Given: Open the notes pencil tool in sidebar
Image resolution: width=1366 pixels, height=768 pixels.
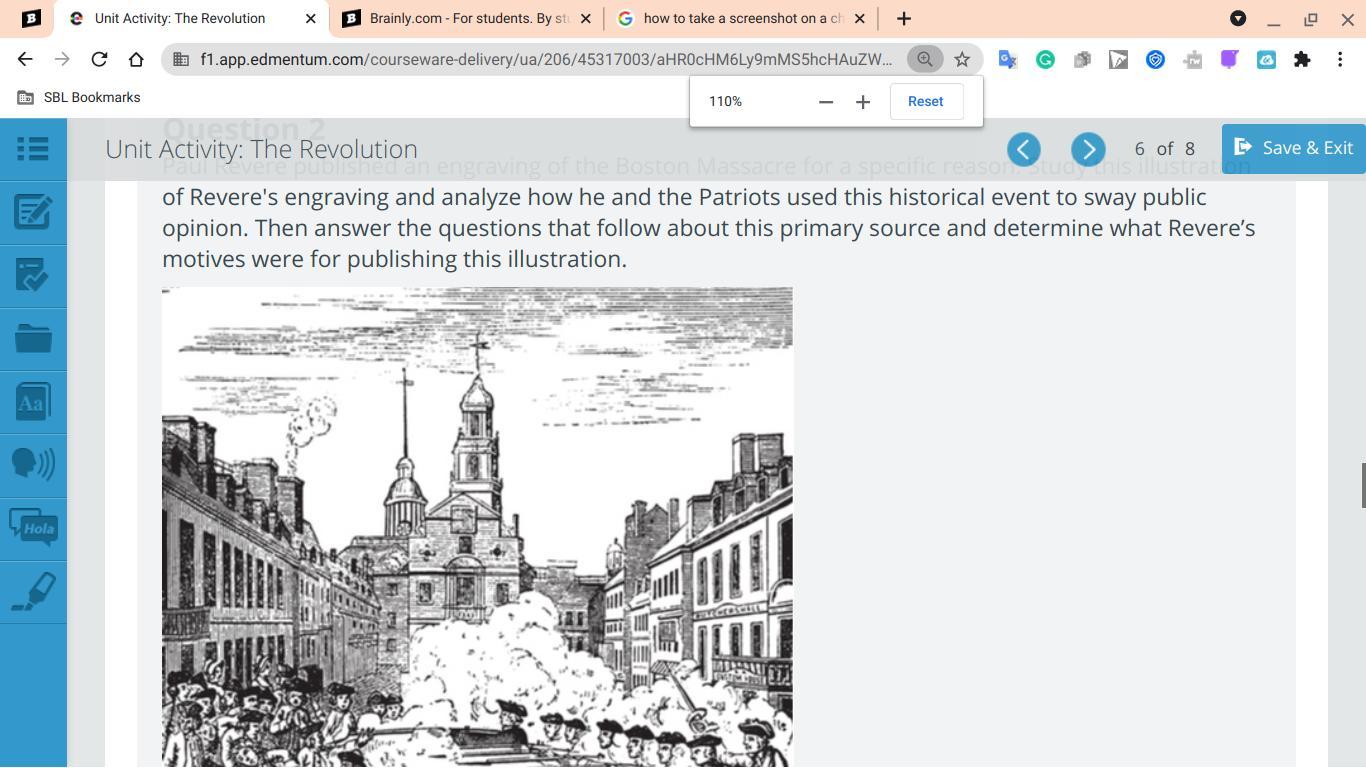Looking at the screenshot, I should click(x=33, y=212).
